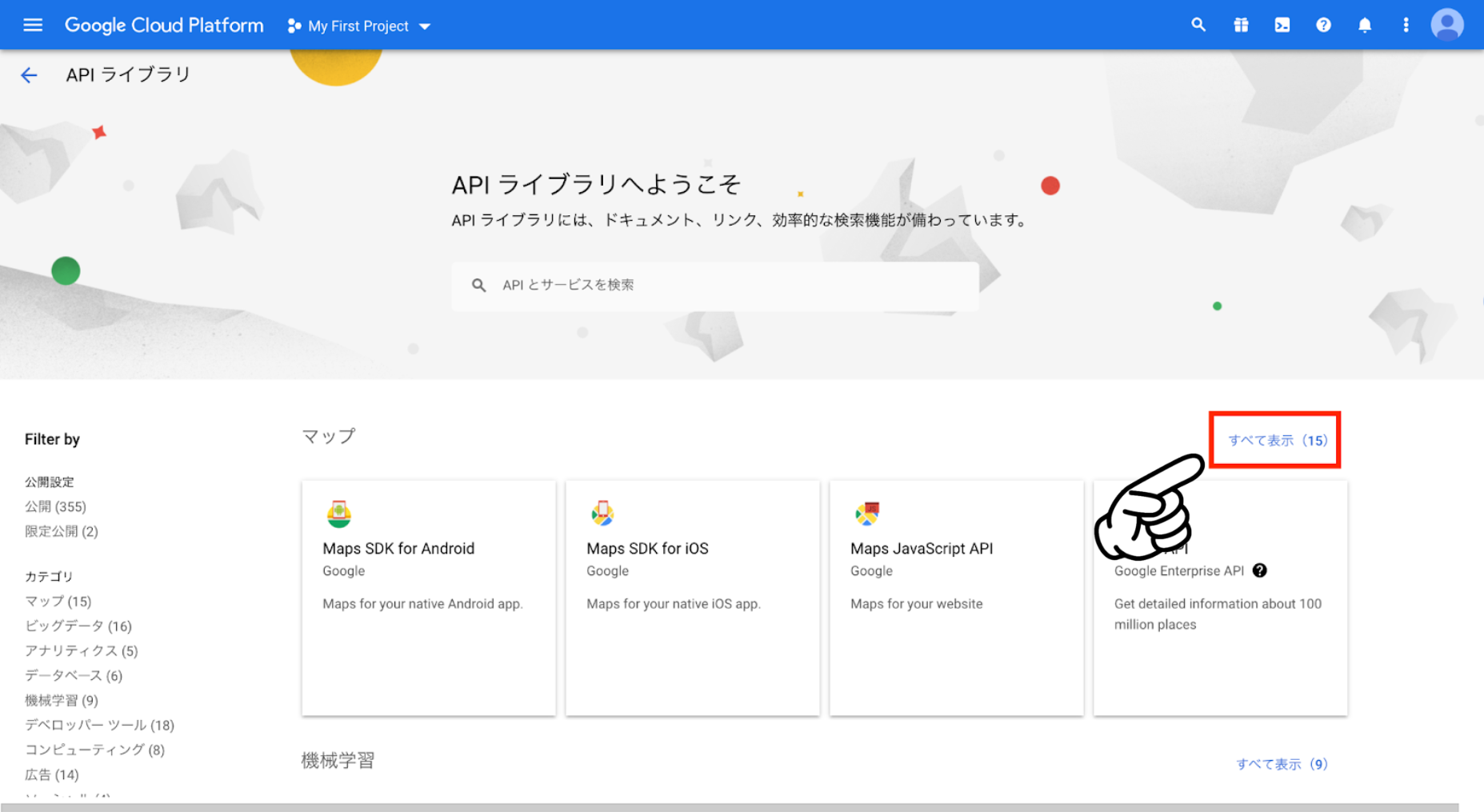Open the notifications bell
Screen dimensions: 1484x812
click(1365, 25)
